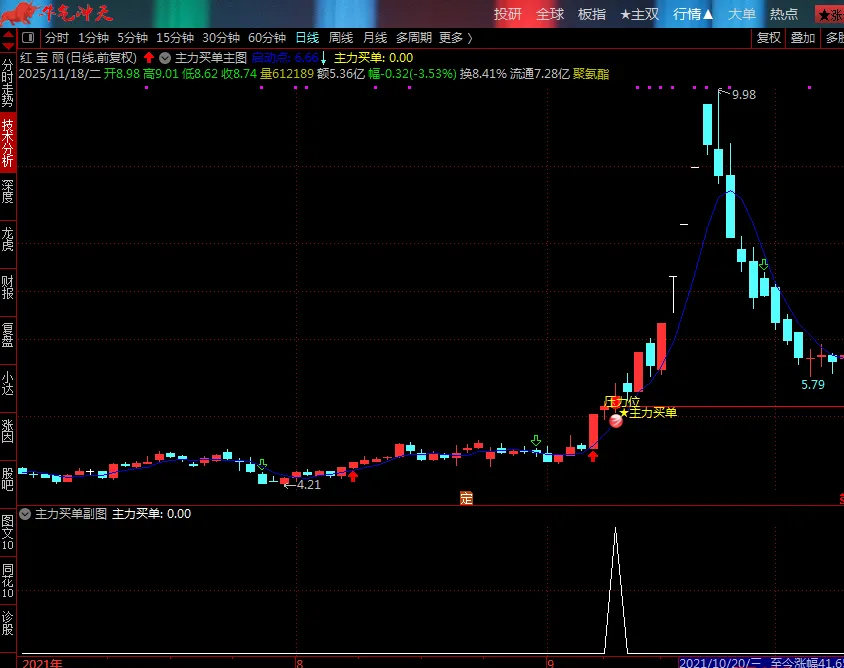Open the 更多 periods dropdown
844x668 pixels.
point(453,38)
